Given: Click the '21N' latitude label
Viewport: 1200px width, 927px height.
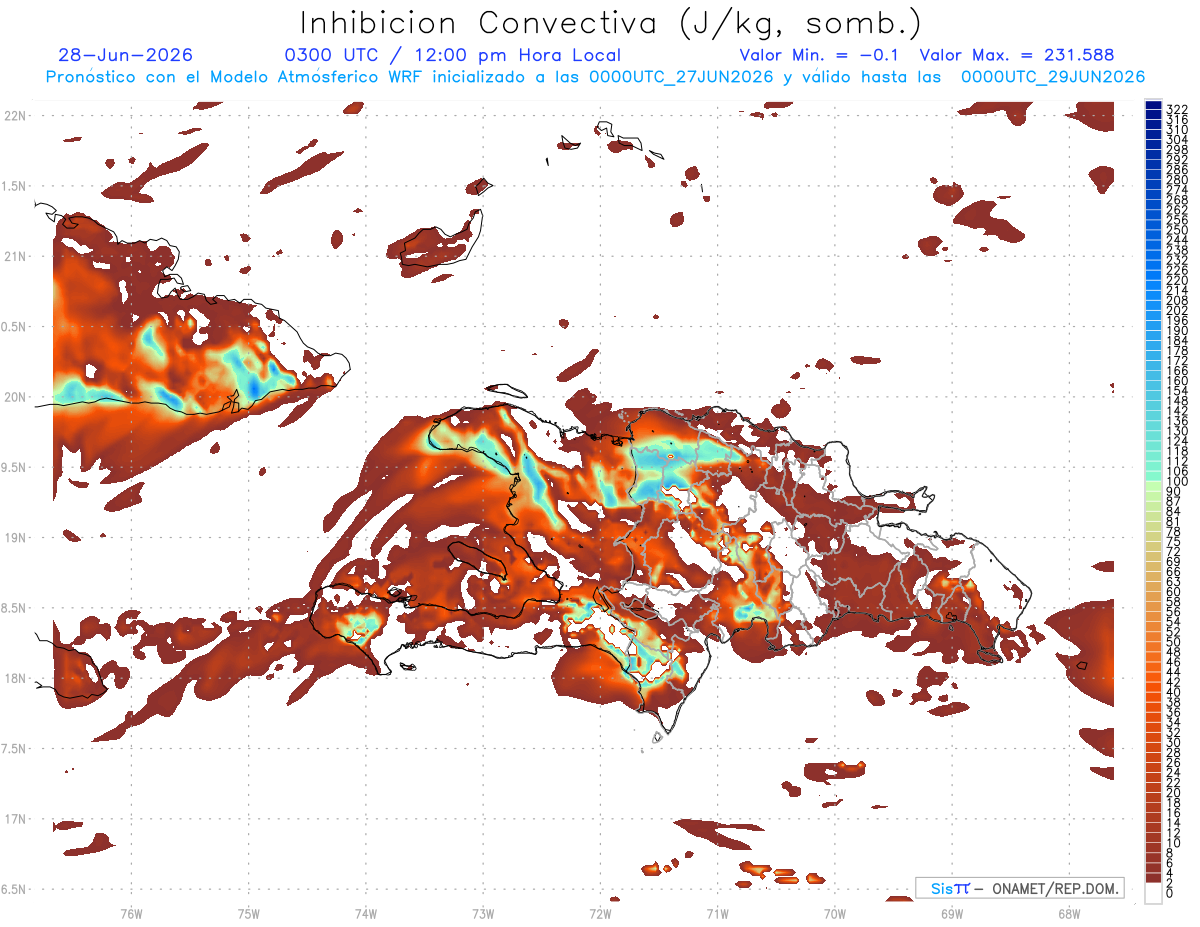Looking at the screenshot, I should tap(14, 256).
